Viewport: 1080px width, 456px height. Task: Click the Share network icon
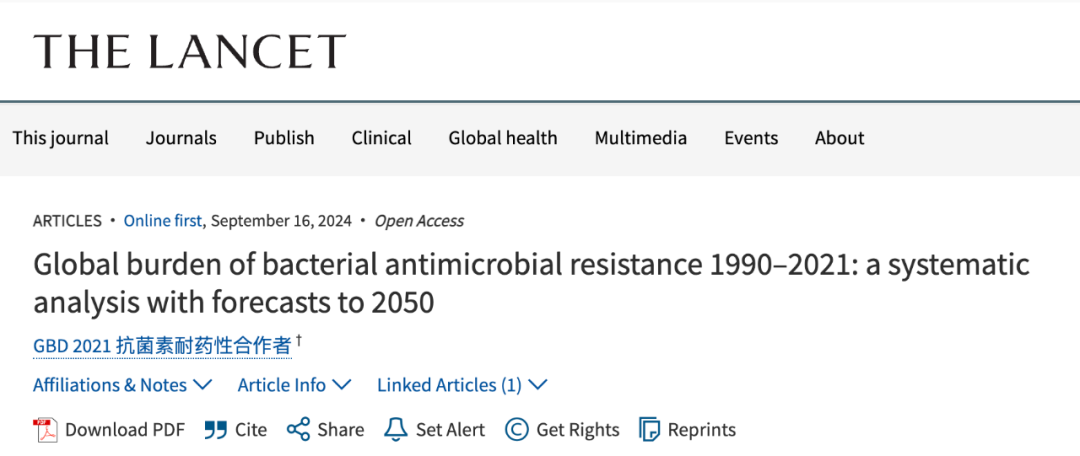(x=298, y=430)
